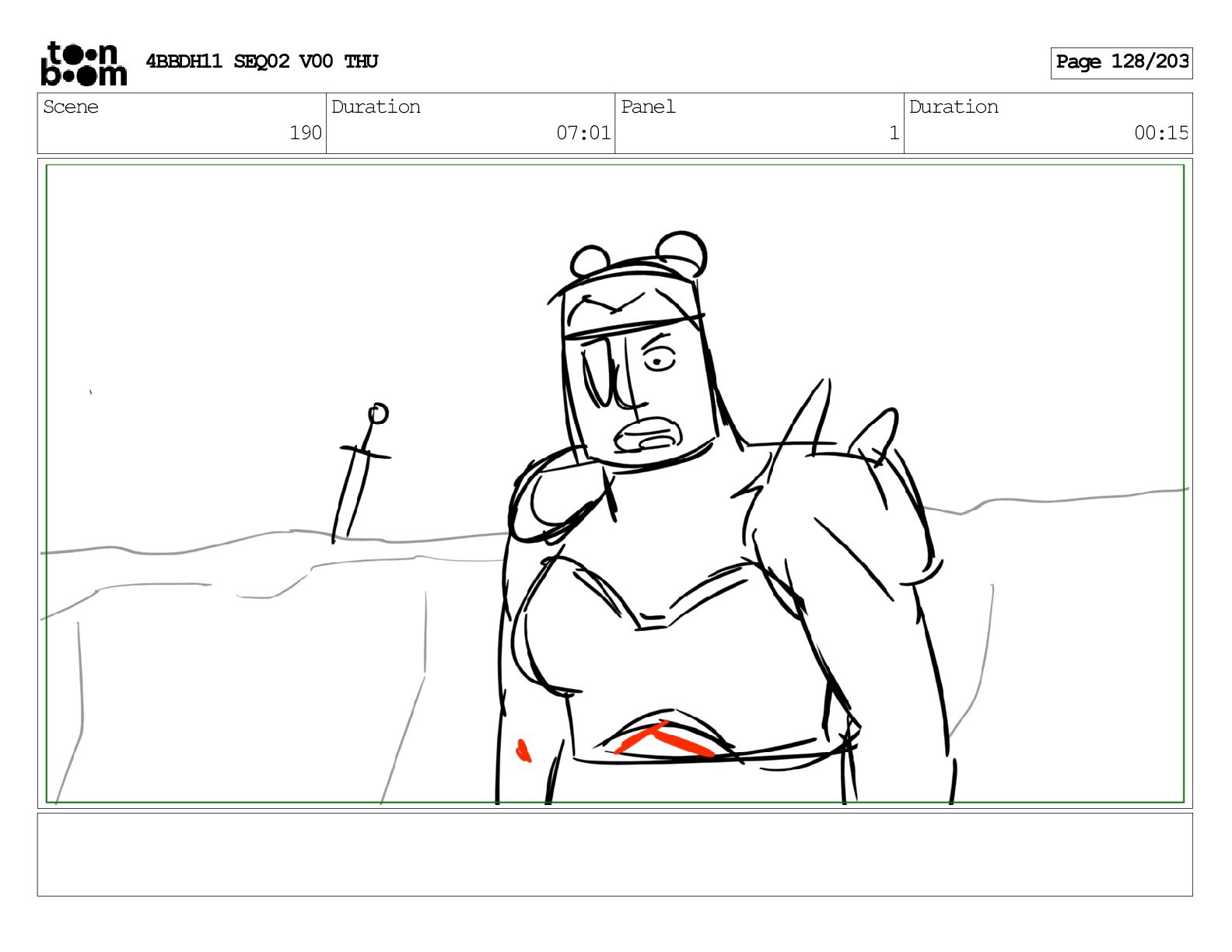
Task: Select the scene duration value 07:01
Action: 583,133
